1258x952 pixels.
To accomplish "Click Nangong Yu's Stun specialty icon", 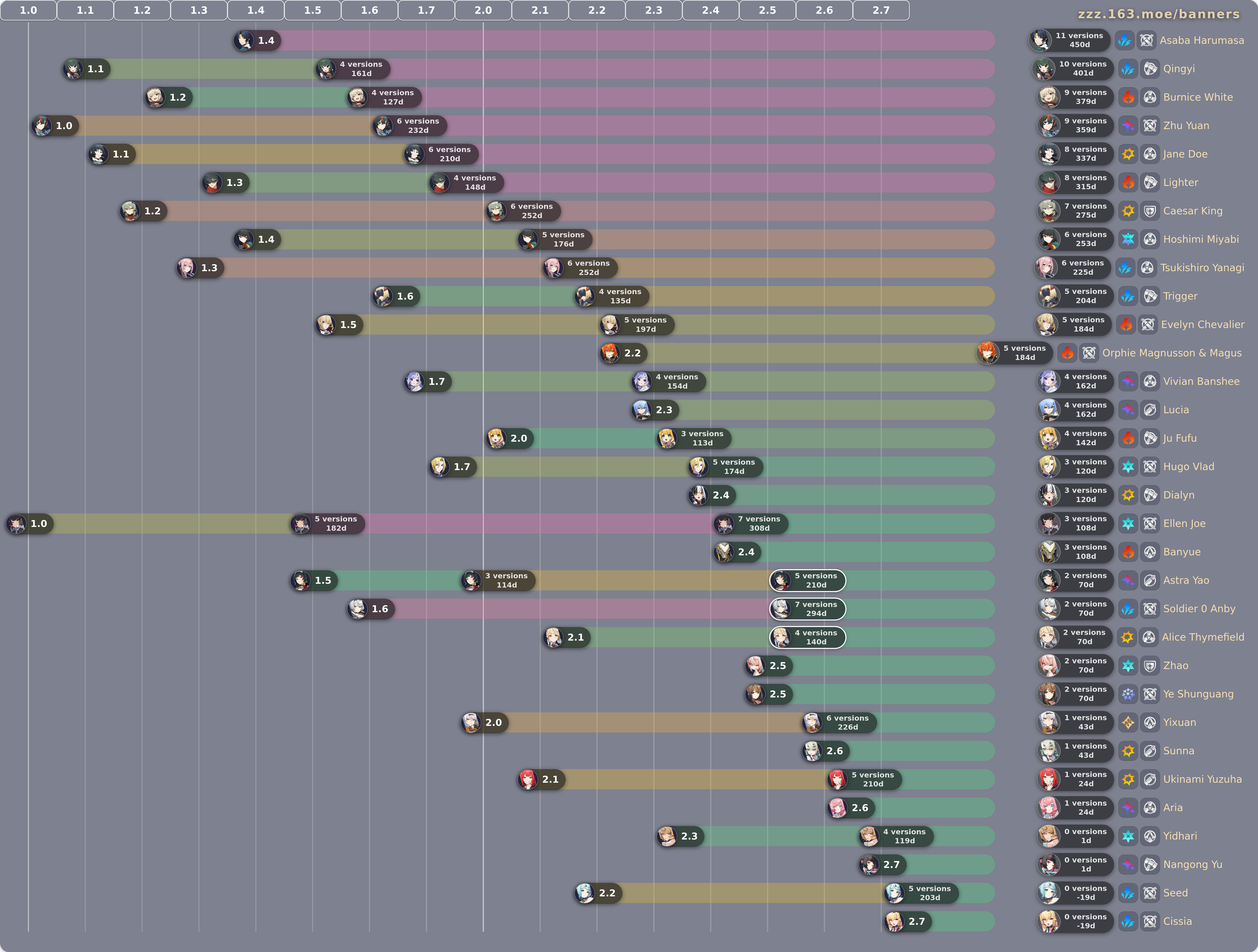I will (x=1150, y=864).
